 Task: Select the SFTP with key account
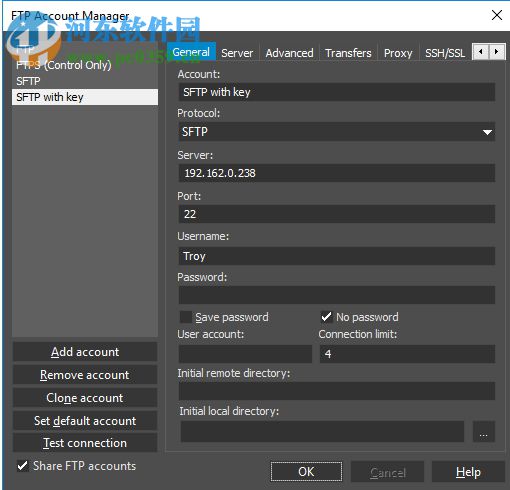click(x=85, y=97)
